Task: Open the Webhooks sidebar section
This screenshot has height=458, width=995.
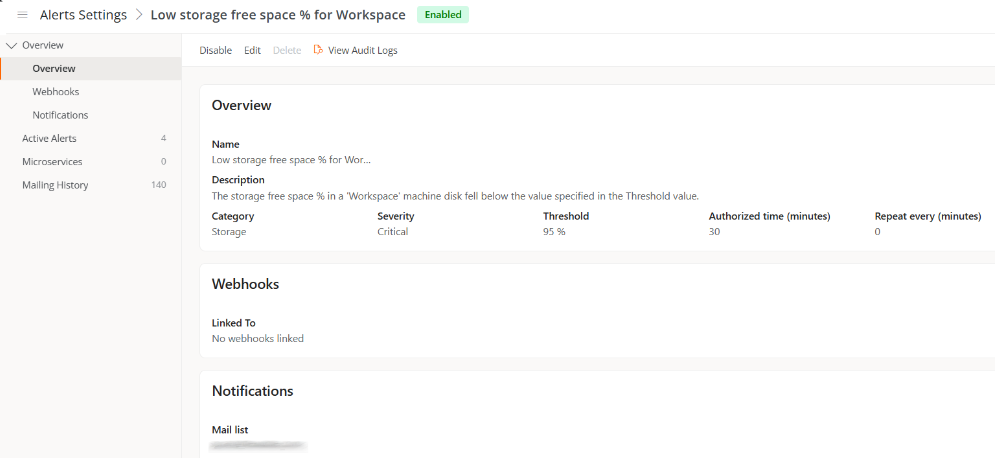Action: coord(55,92)
